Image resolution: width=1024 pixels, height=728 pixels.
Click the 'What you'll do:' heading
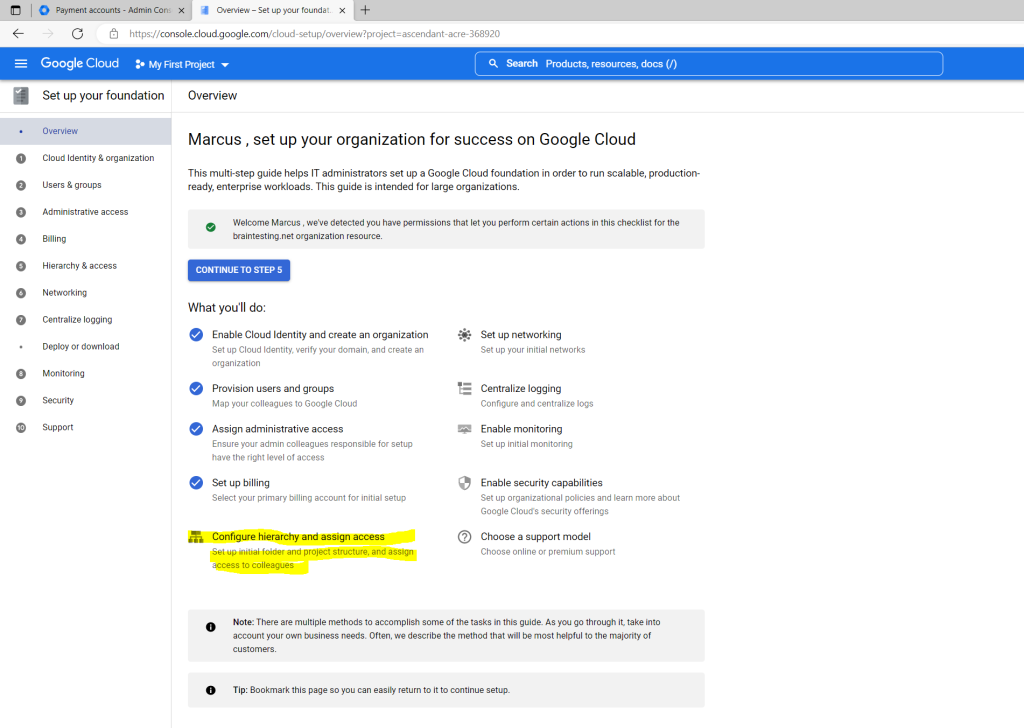tap(227, 308)
